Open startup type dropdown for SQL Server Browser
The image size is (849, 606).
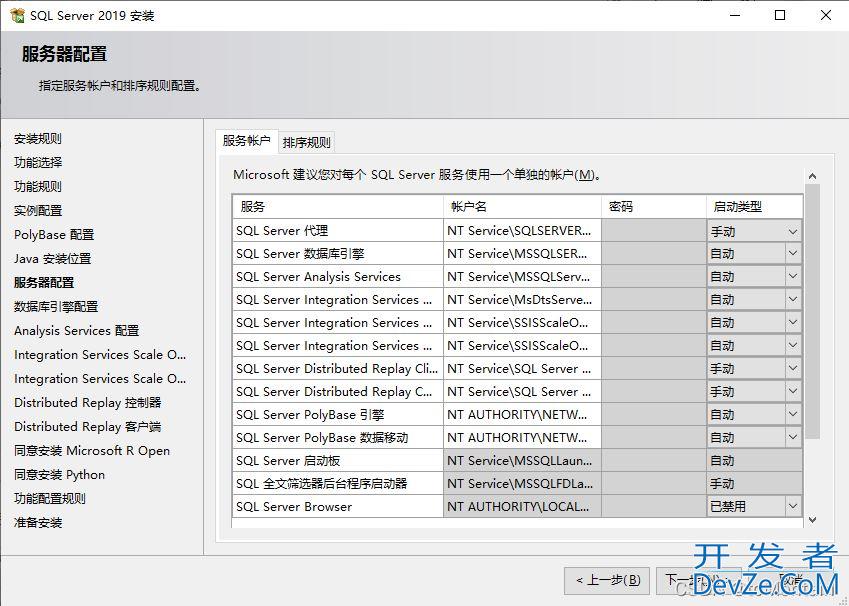click(x=793, y=506)
